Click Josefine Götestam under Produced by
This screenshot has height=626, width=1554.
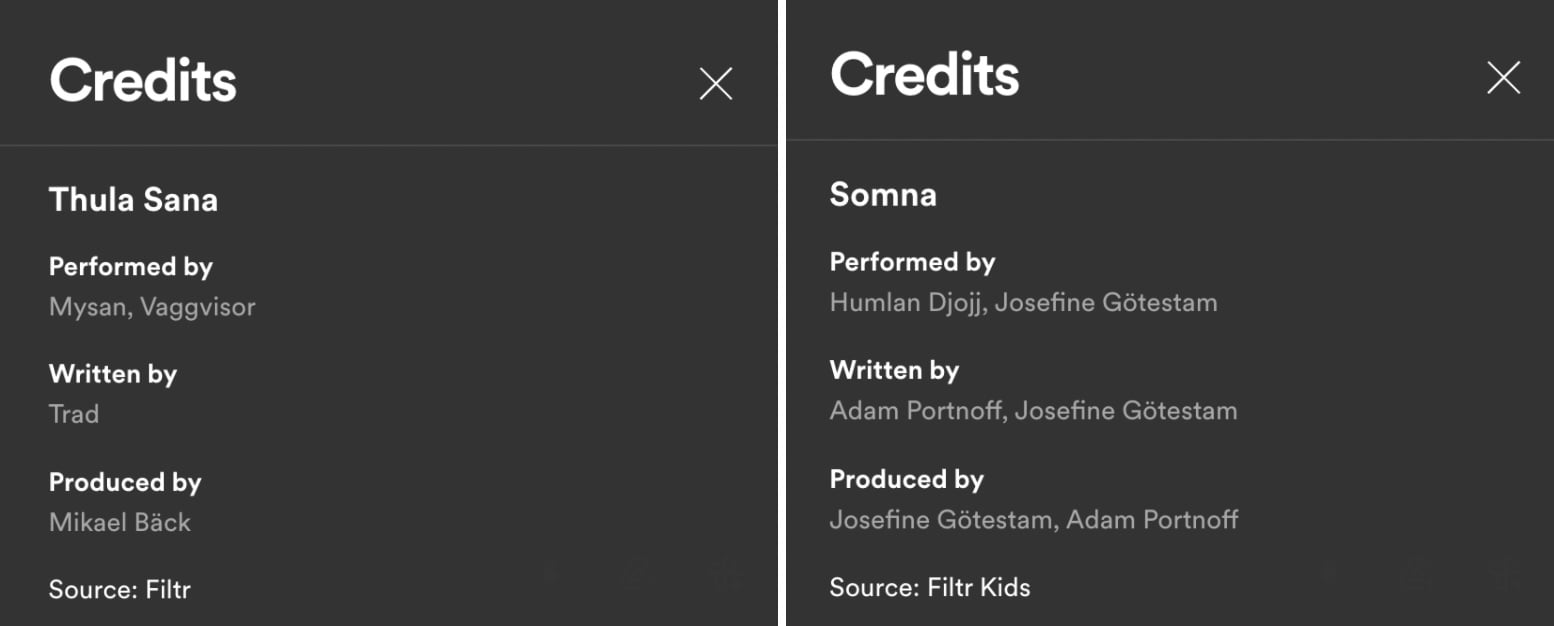[941, 520]
